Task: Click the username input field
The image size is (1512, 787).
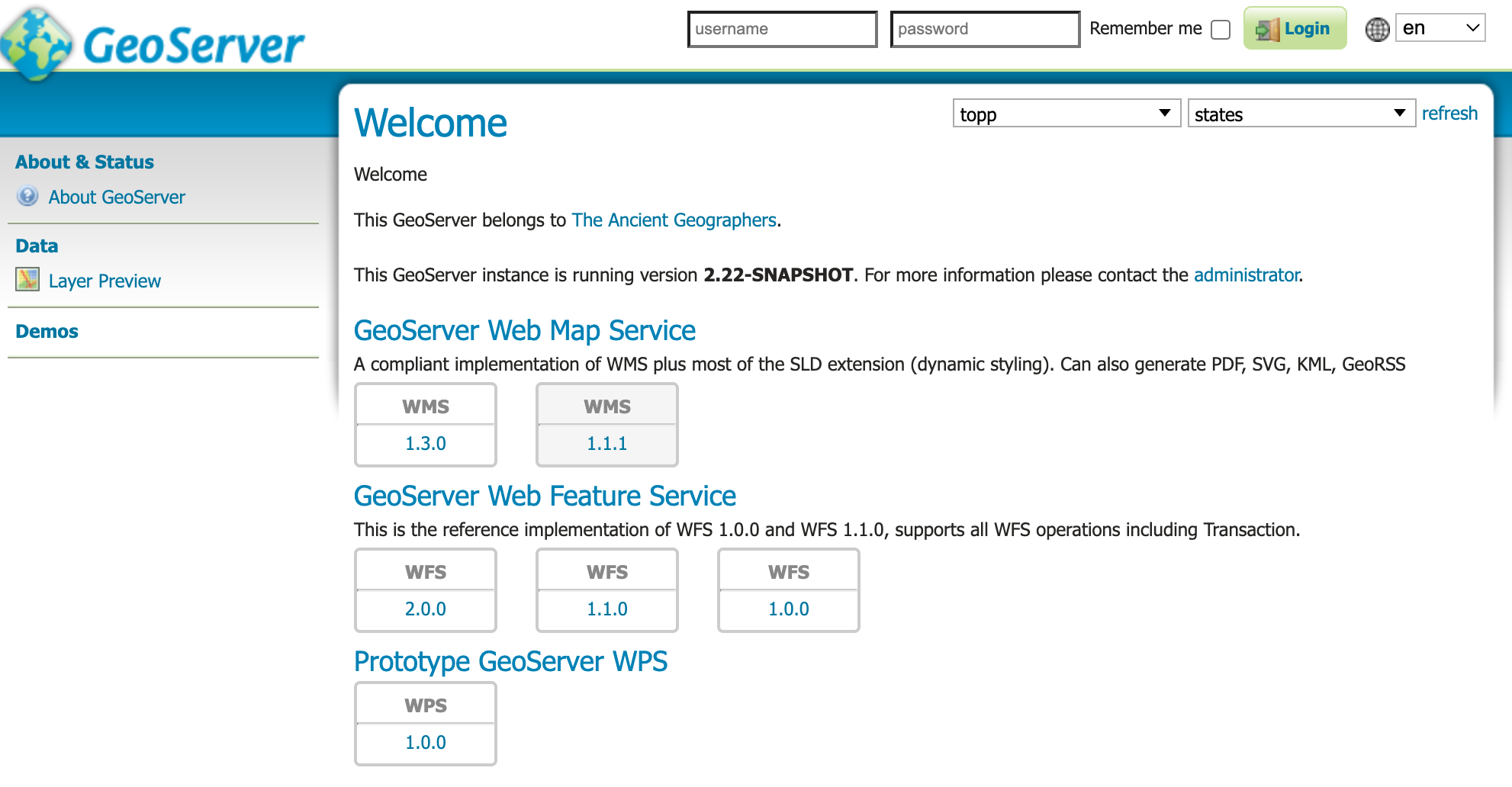Action: tap(782, 29)
